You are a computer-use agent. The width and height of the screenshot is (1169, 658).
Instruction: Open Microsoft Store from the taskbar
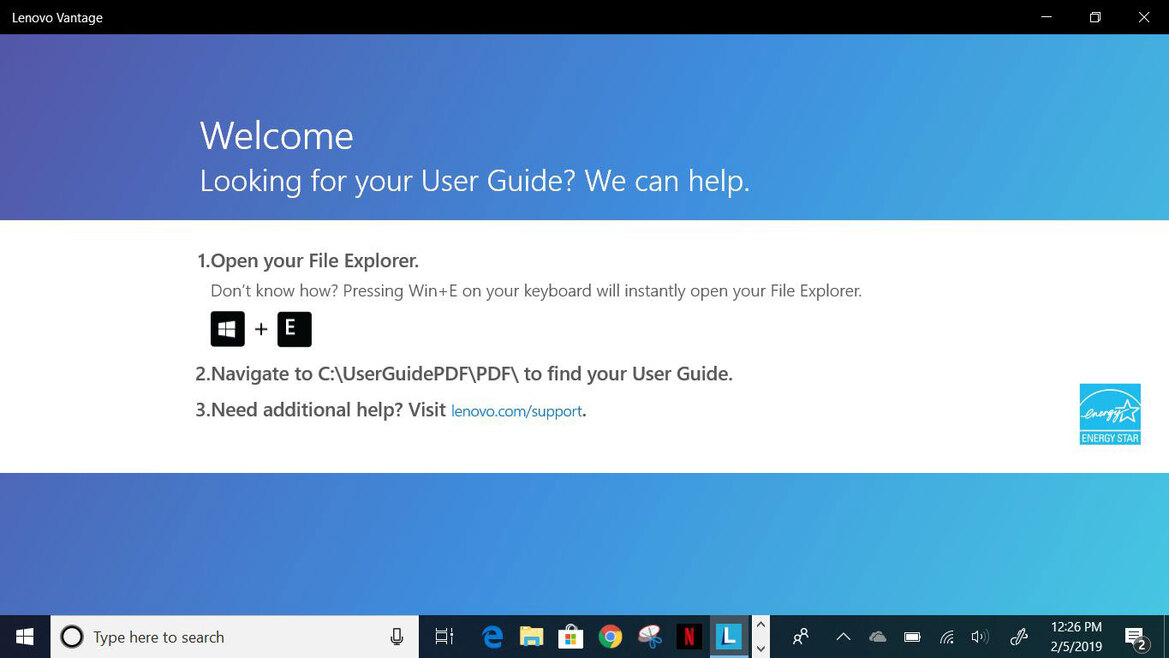570,636
